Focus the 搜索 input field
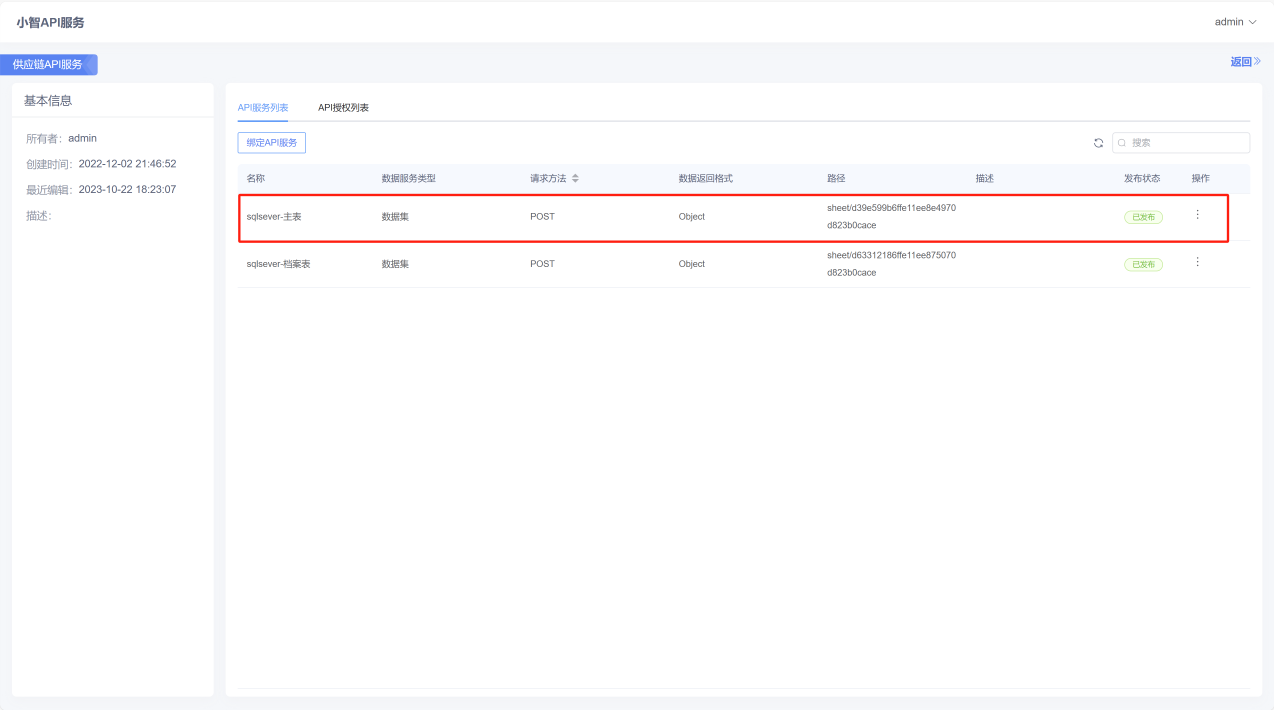 [1181, 143]
